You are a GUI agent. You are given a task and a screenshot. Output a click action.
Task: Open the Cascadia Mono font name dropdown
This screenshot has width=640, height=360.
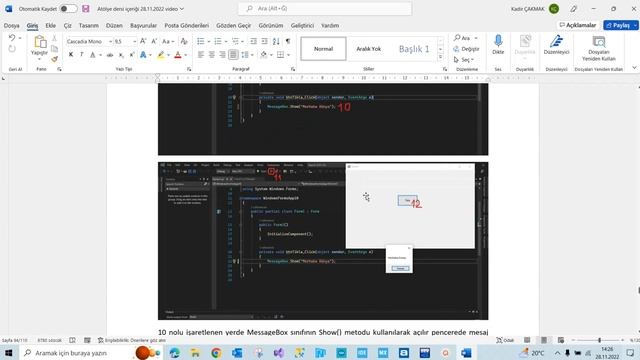(110, 42)
